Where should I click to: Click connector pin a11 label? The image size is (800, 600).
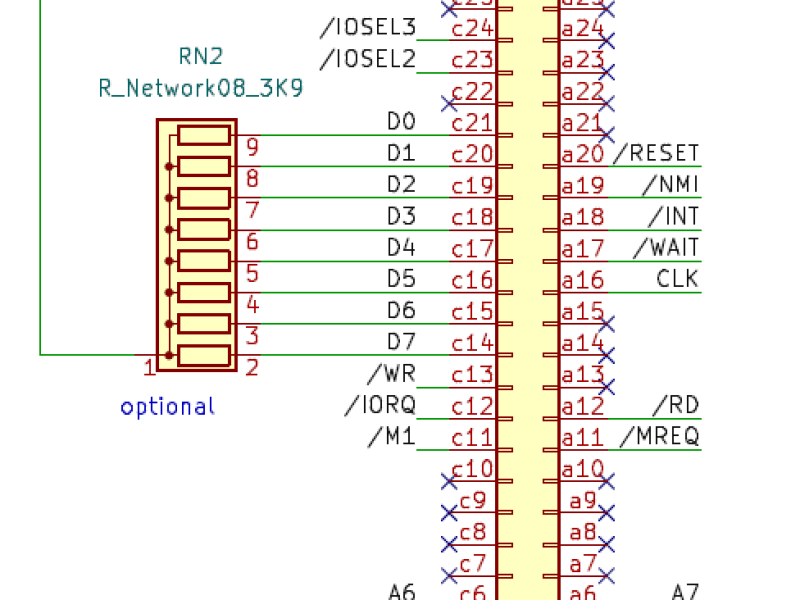point(583,438)
